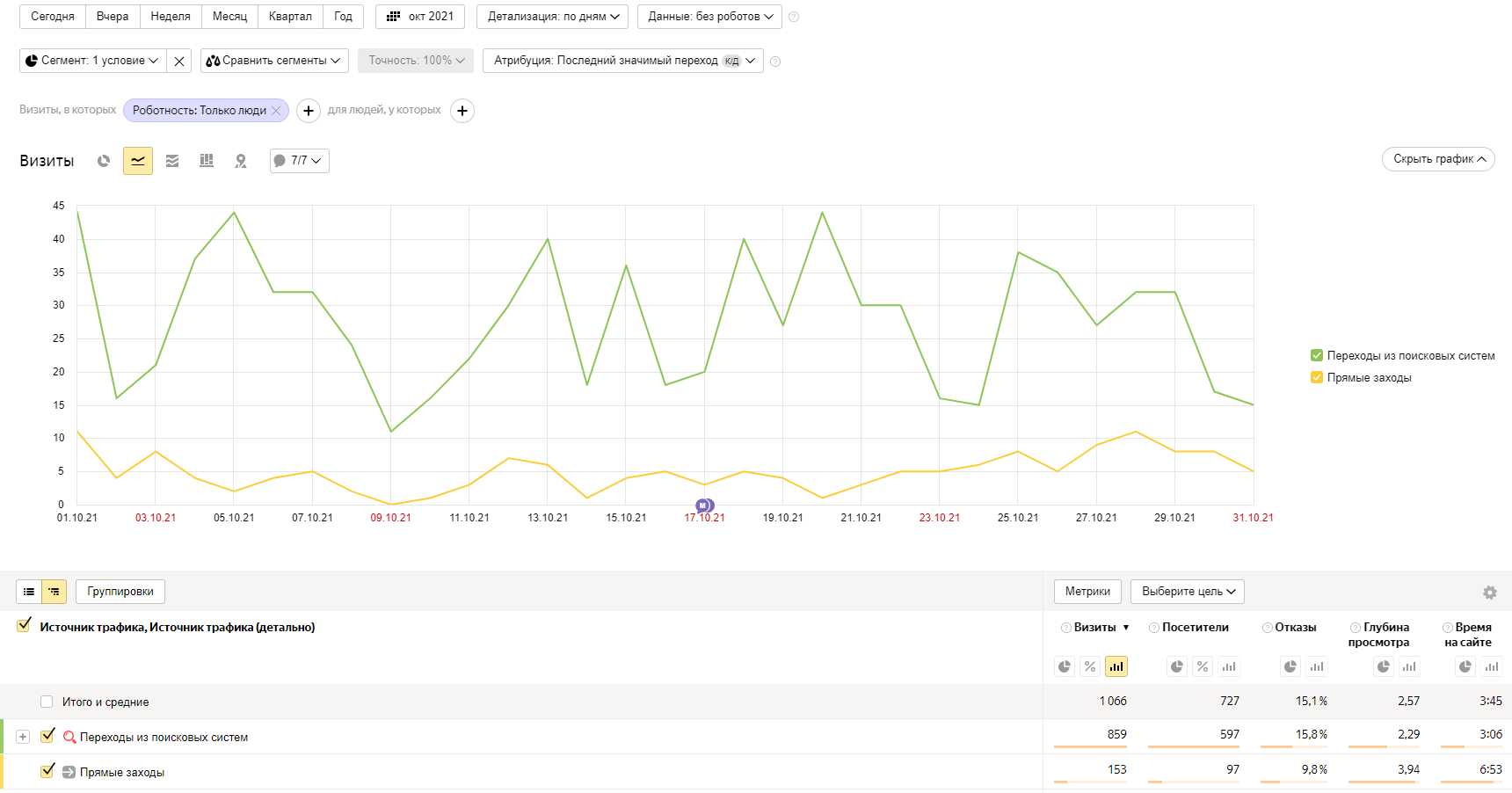Show the tree list table view

coord(55,592)
